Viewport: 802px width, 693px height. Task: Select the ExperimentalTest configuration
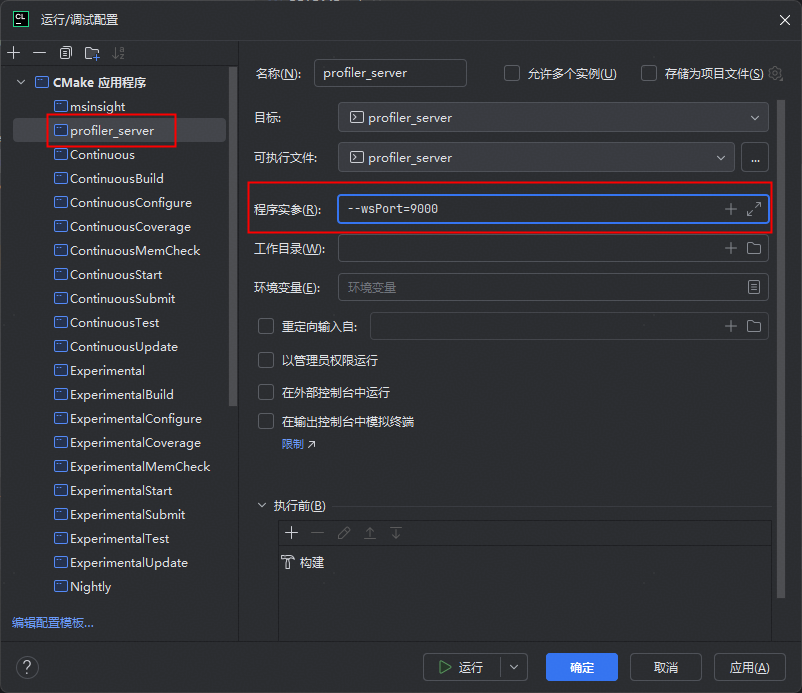pos(119,539)
